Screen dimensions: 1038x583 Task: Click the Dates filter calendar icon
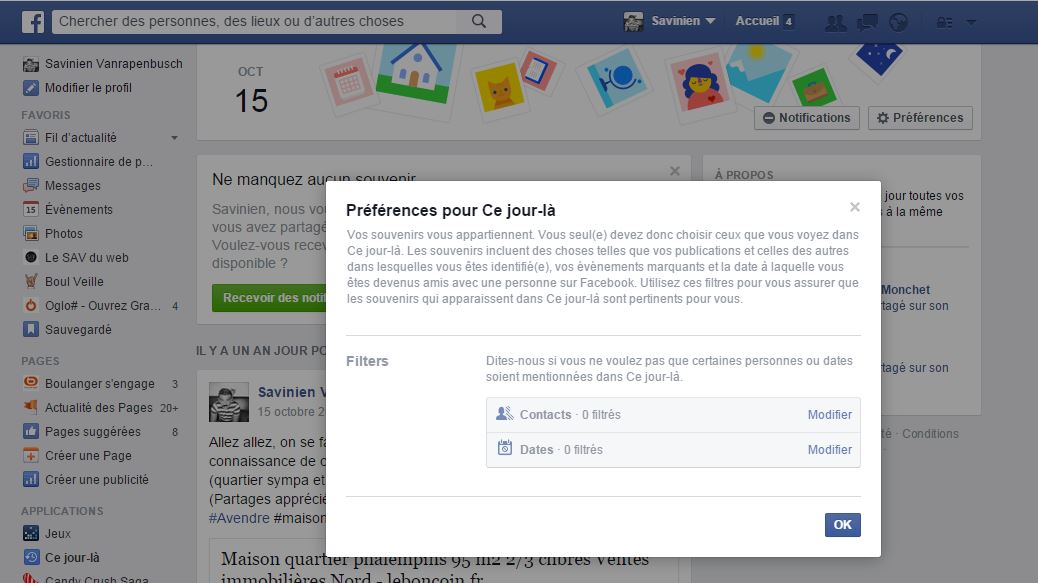tap(504, 448)
